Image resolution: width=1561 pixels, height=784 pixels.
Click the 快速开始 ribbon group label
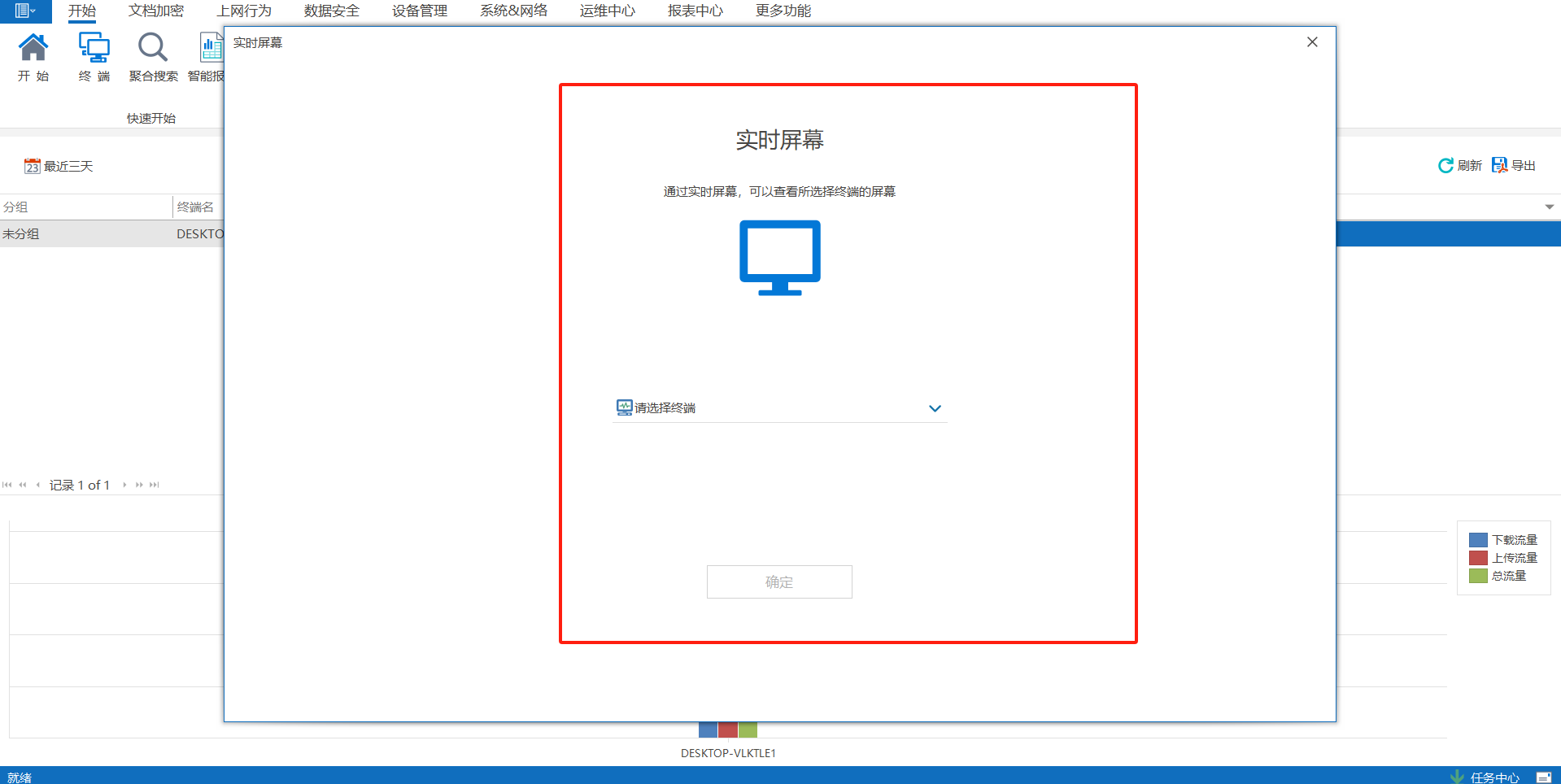(x=151, y=118)
